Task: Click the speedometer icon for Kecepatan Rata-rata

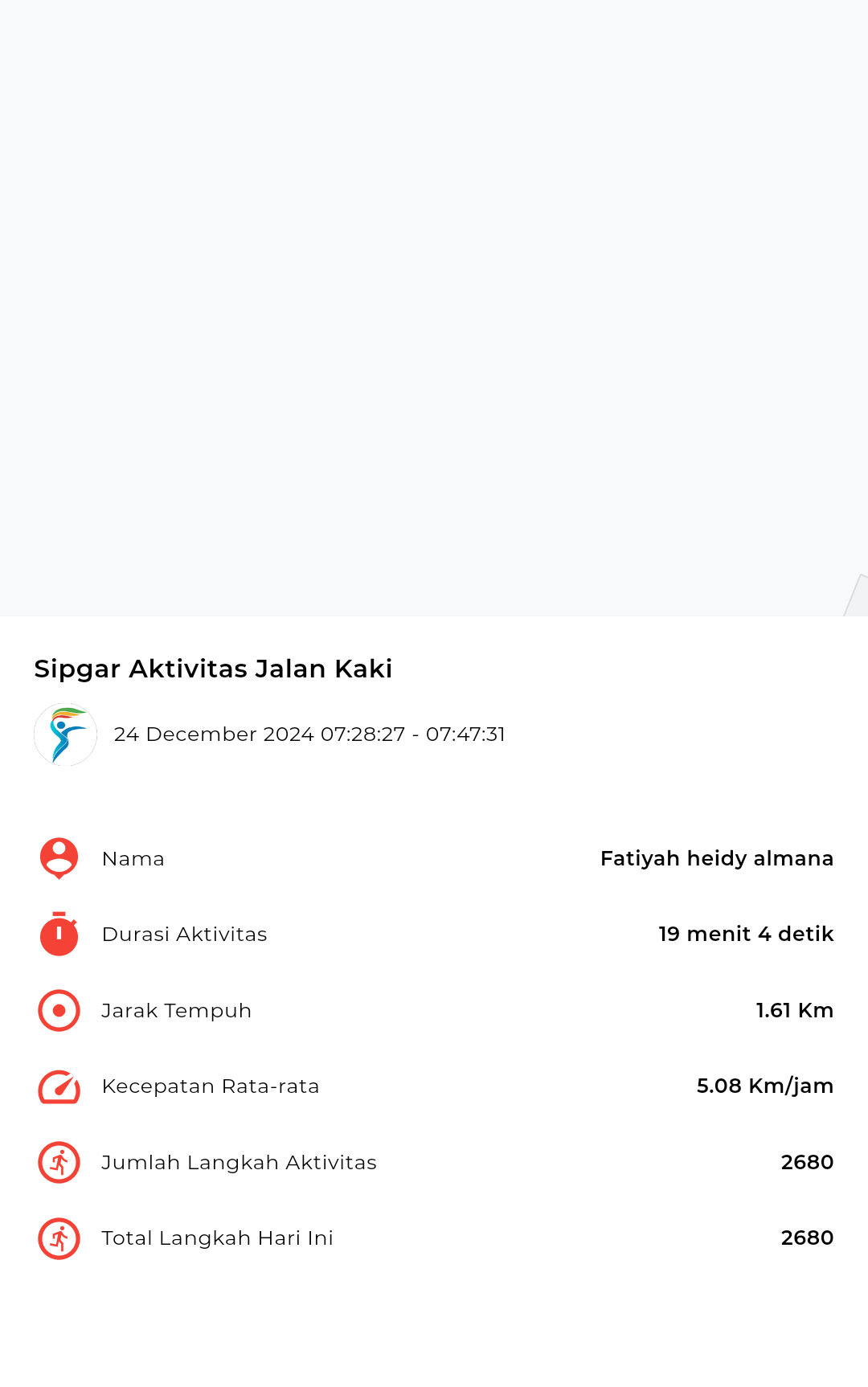Action: (59, 1086)
